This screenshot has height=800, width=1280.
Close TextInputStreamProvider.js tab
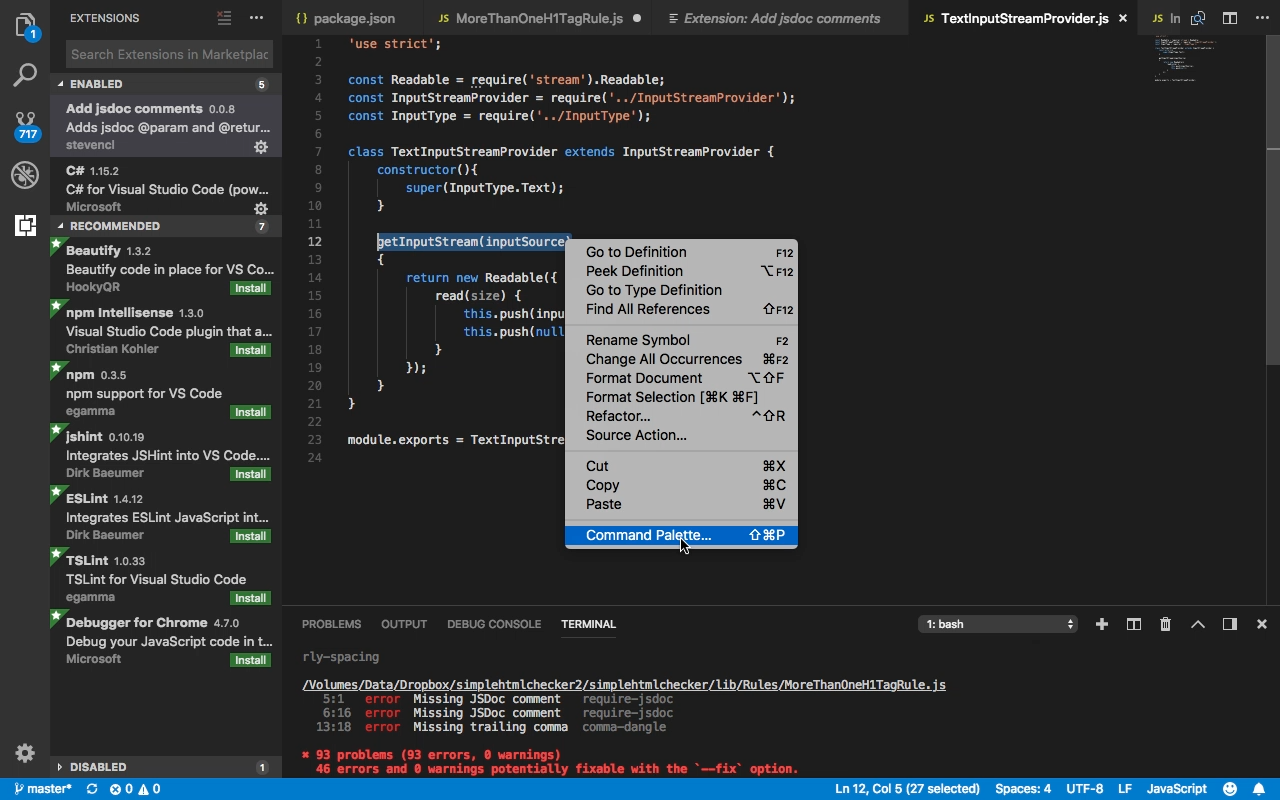pos(1124,18)
